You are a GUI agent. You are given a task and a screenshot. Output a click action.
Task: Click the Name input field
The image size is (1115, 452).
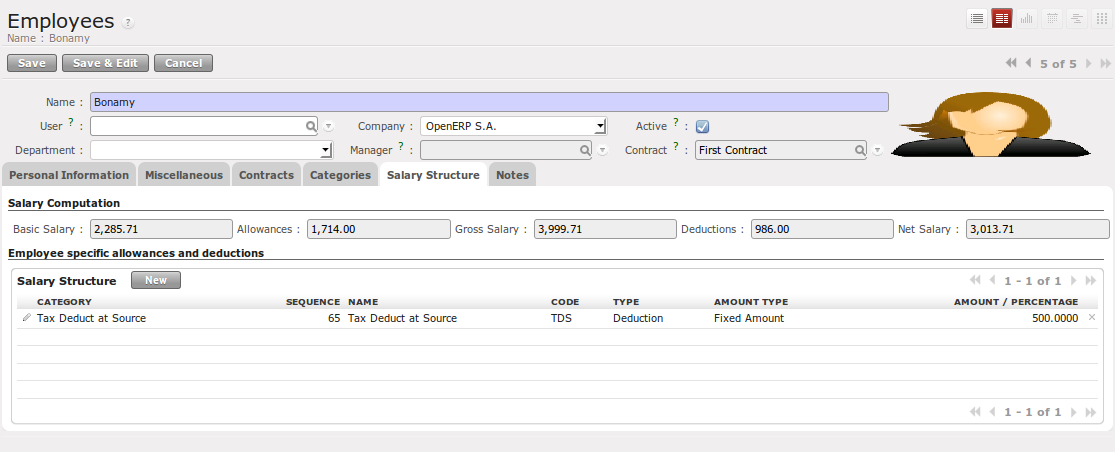point(489,102)
